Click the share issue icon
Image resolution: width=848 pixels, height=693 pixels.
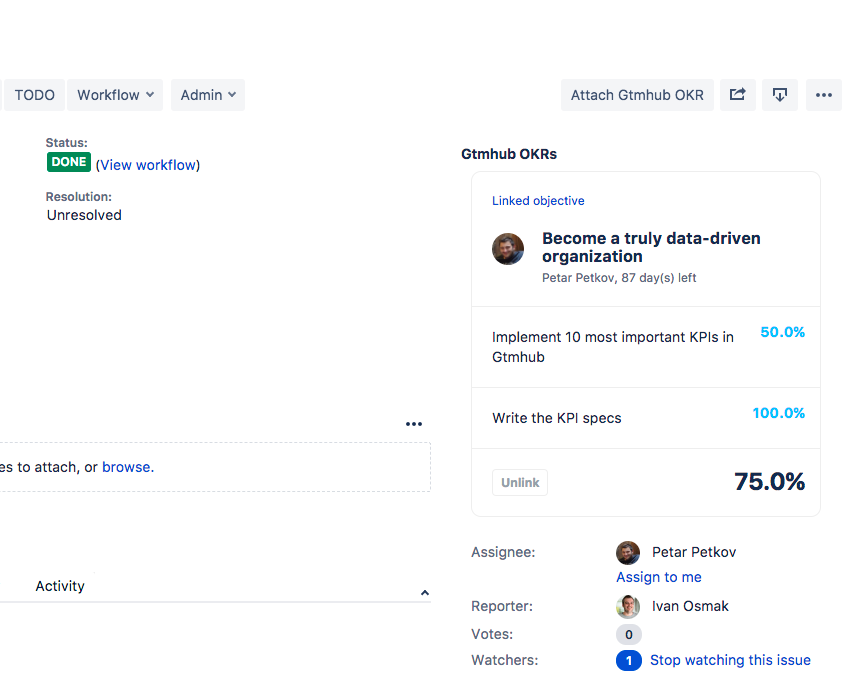(738, 95)
